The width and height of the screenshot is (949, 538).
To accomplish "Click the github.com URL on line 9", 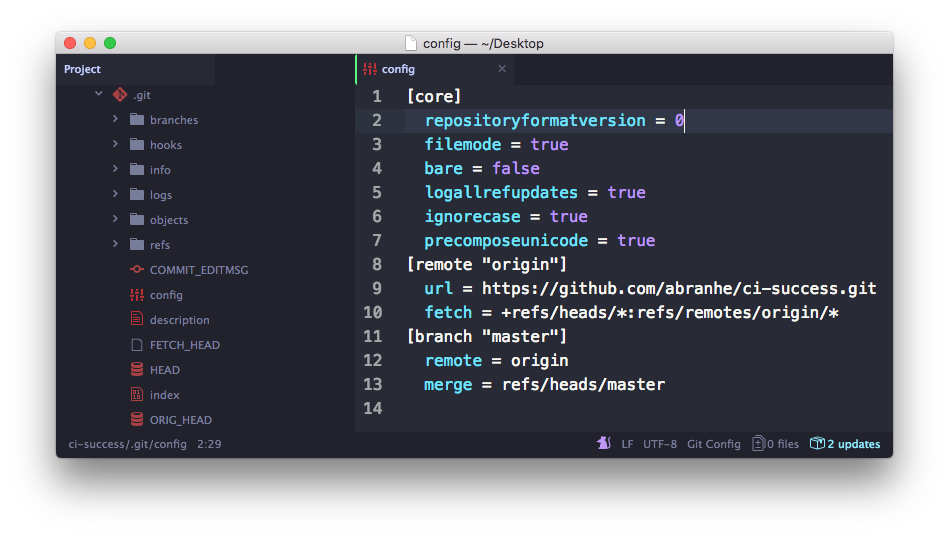I will [x=679, y=288].
